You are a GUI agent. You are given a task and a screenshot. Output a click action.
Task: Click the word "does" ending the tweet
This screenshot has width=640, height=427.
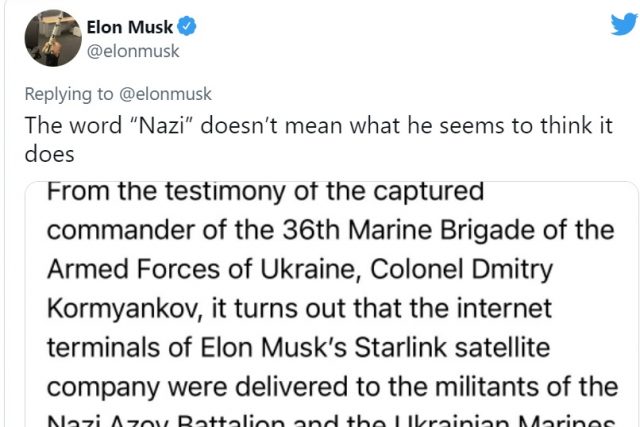point(49,154)
